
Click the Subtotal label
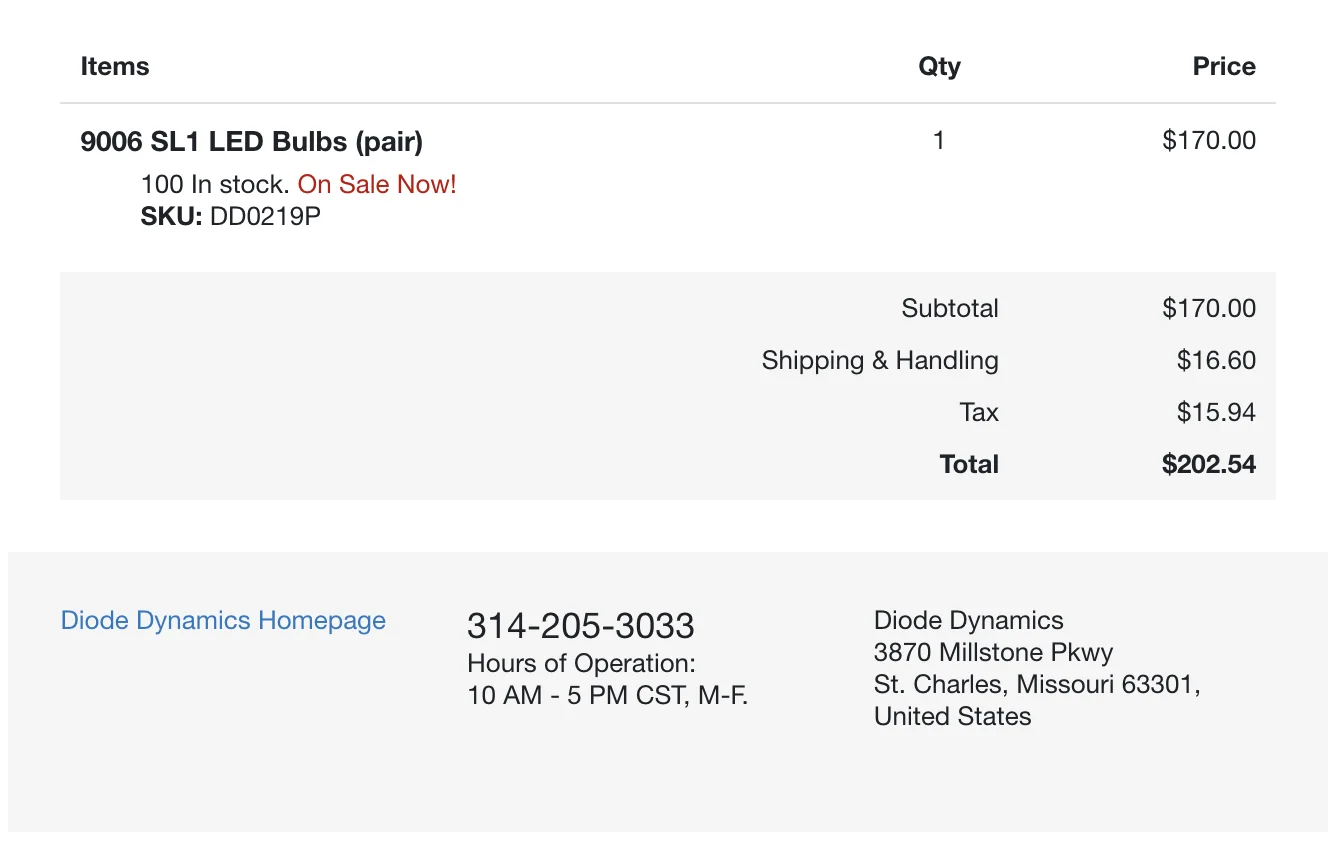(x=950, y=308)
